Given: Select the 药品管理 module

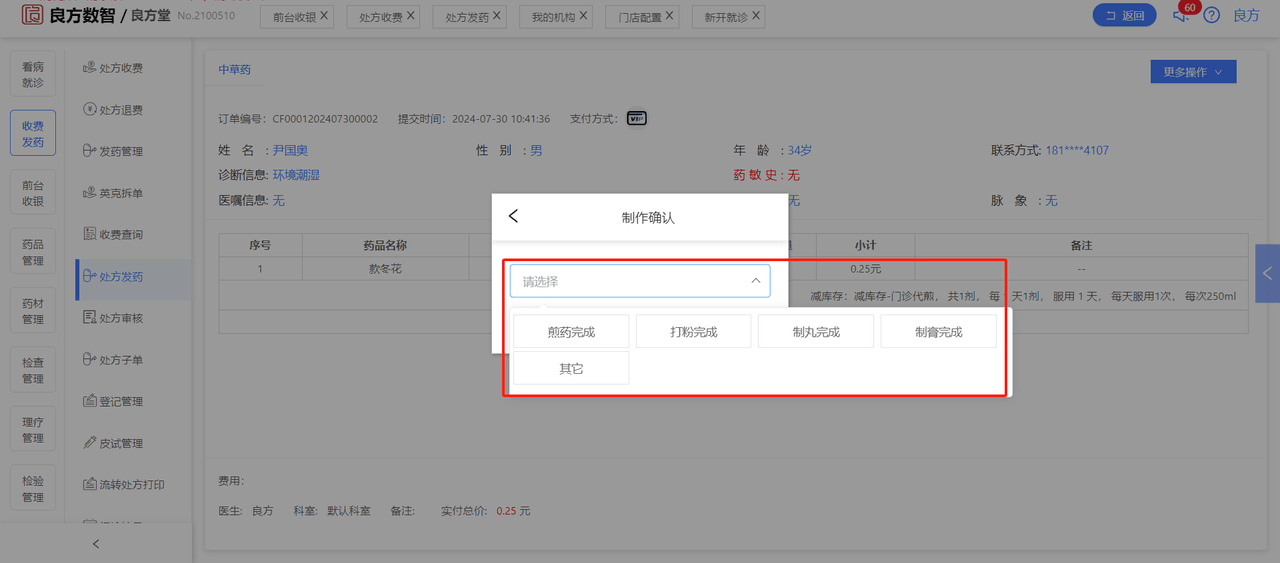Looking at the screenshot, I should click(33, 252).
